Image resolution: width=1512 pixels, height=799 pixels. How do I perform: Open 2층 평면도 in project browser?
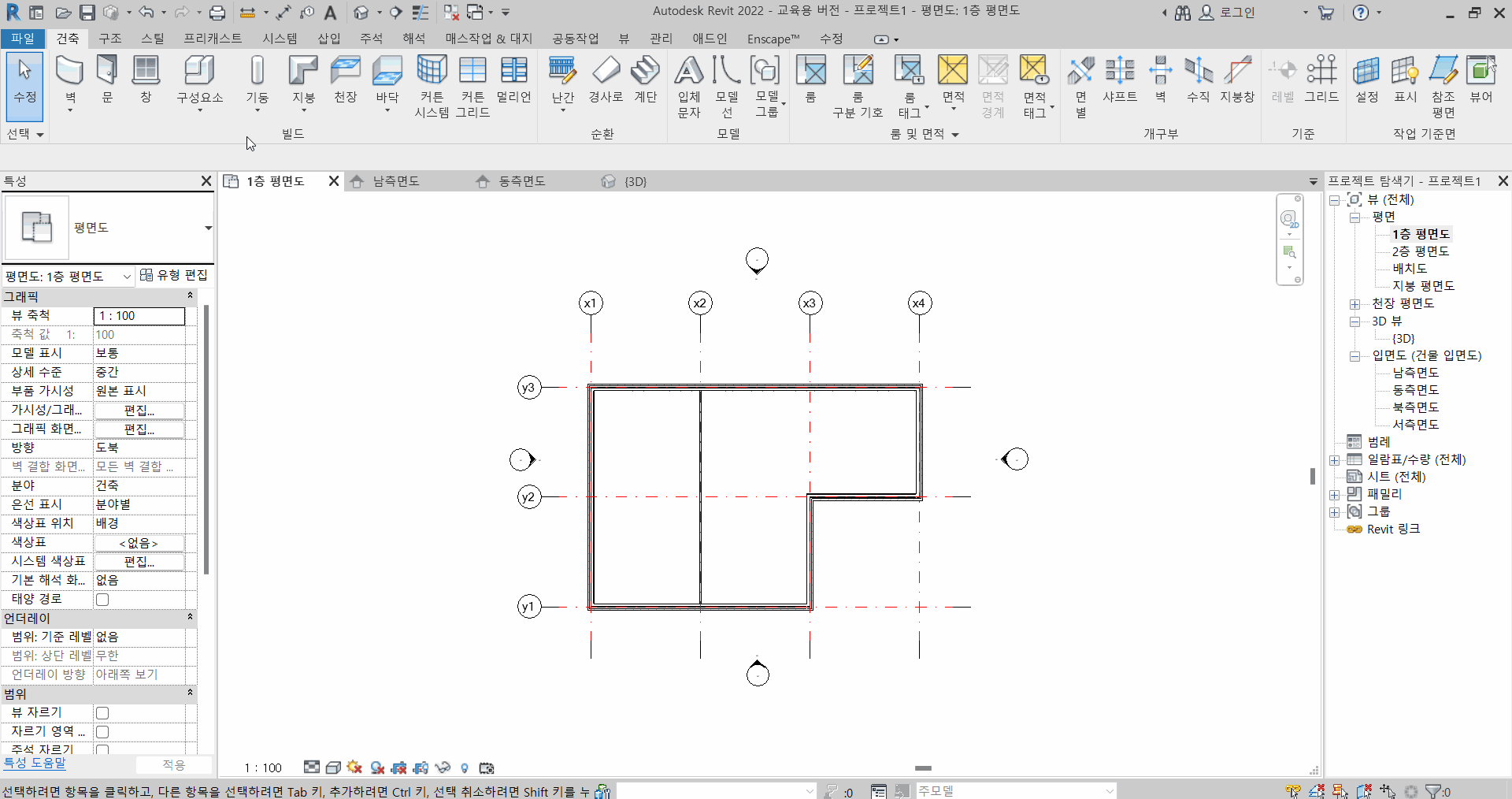tap(1420, 251)
